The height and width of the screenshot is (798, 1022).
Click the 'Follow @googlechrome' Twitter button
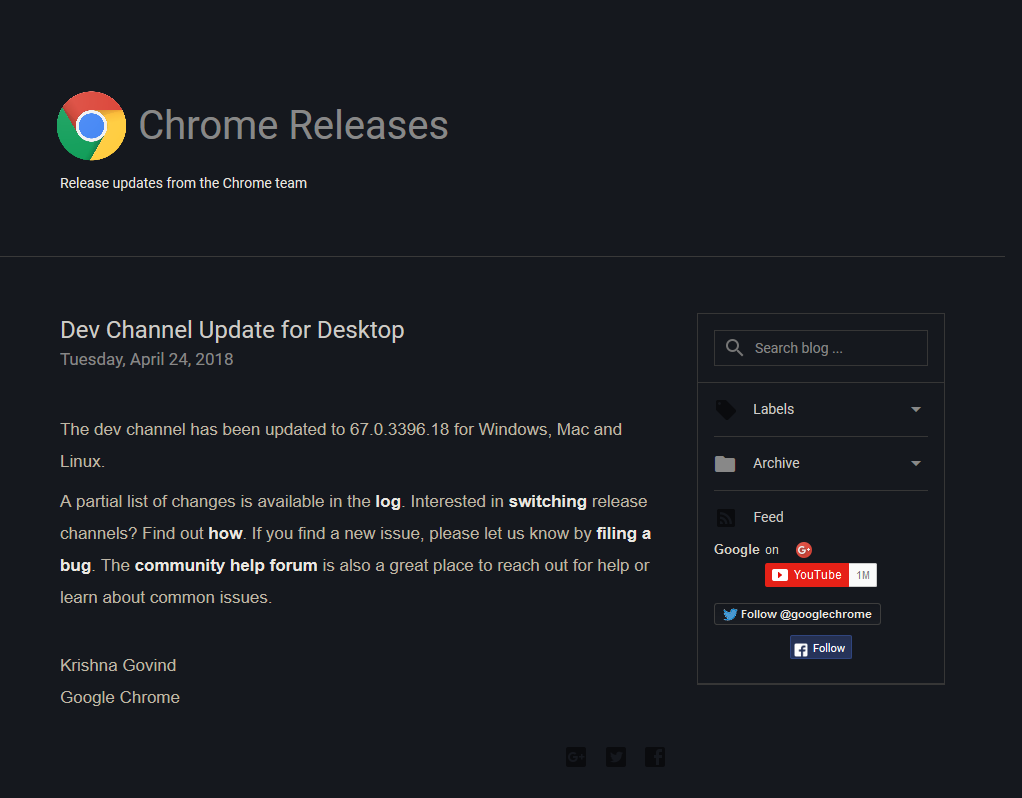click(797, 614)
